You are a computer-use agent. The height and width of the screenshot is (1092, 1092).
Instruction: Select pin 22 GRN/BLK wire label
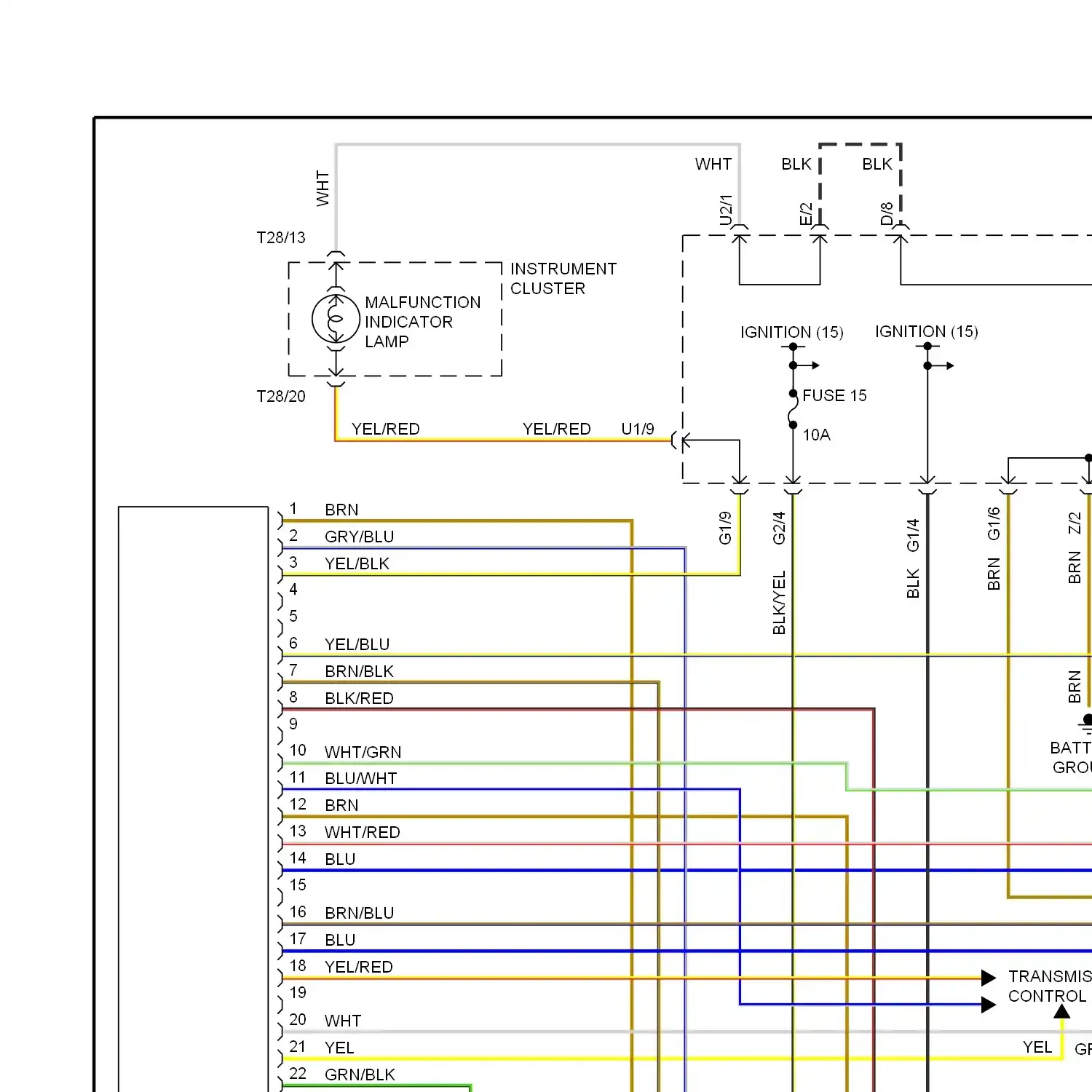[360, 1075]
